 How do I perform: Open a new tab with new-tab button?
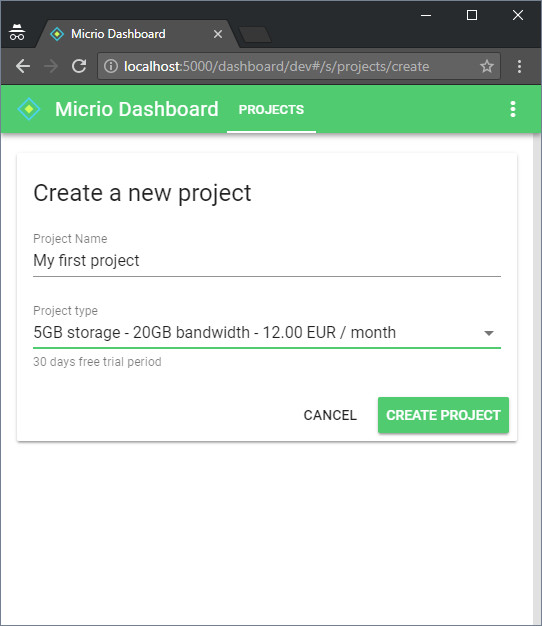click(x=255, y=35)
